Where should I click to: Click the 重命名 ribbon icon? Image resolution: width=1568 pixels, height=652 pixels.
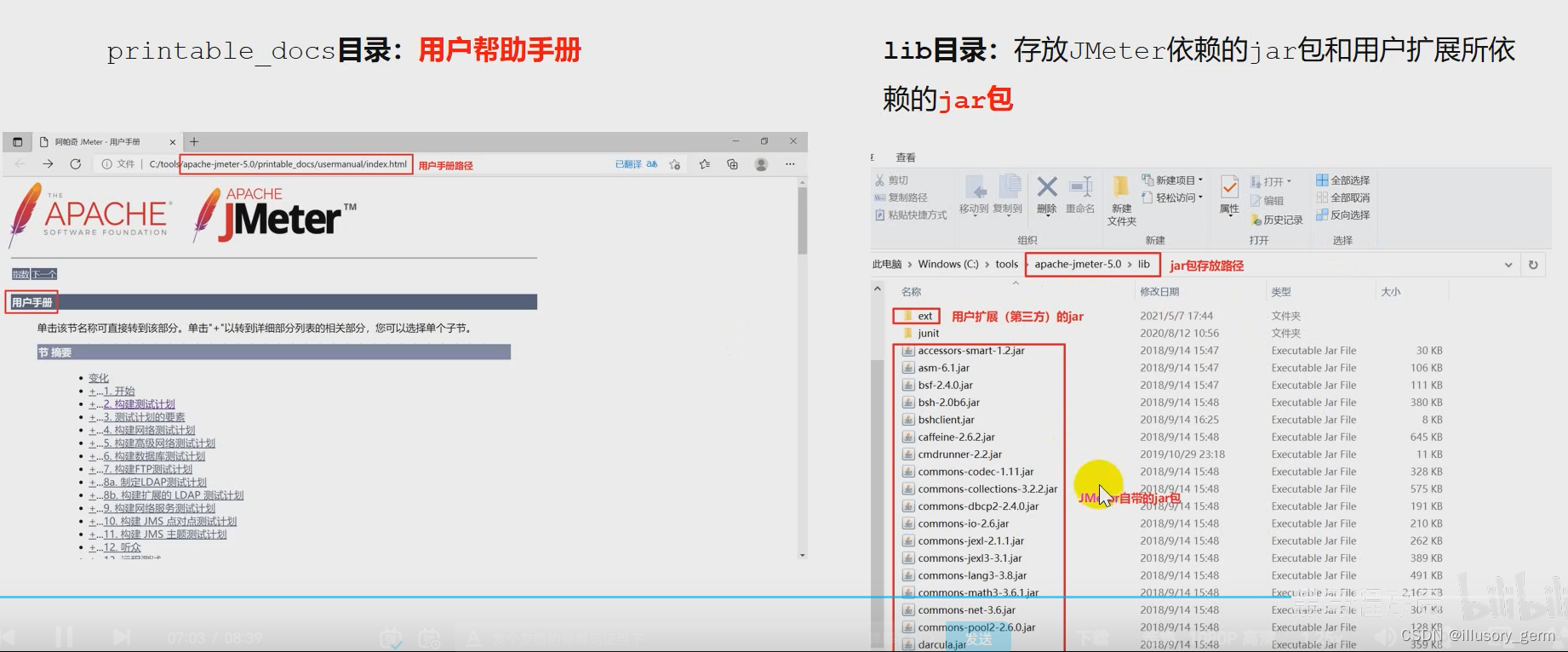1081,186
